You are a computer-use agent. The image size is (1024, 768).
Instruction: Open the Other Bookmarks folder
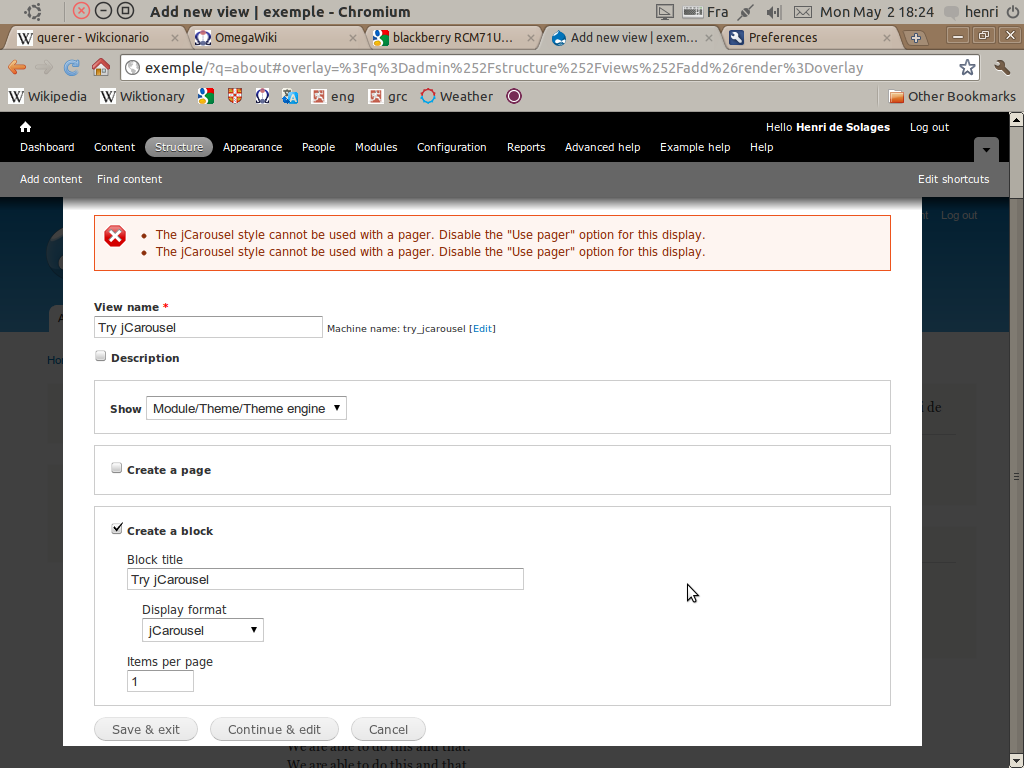(952, 97)
